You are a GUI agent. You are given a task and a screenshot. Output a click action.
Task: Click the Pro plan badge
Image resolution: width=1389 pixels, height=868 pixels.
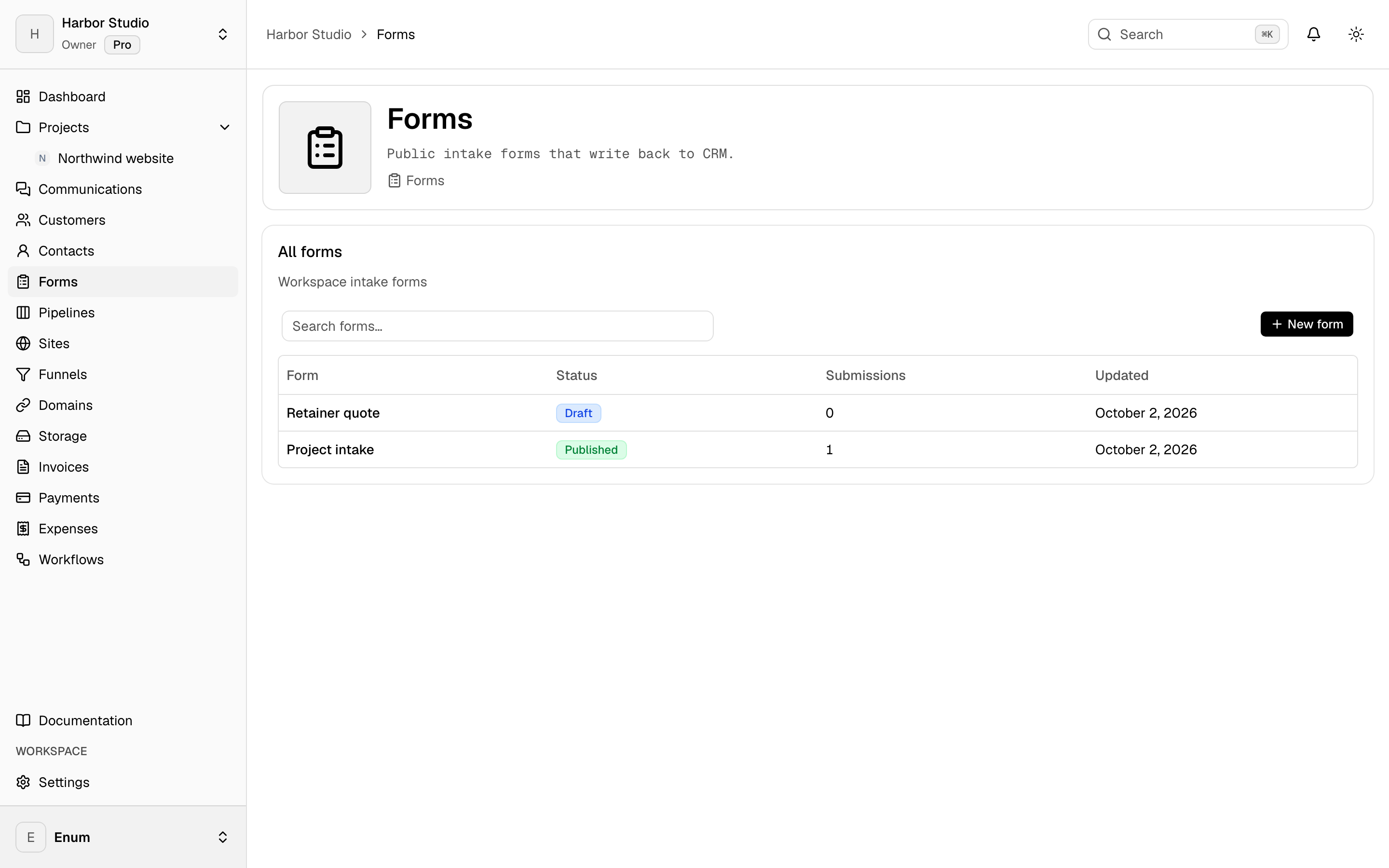tap(122, 45)
